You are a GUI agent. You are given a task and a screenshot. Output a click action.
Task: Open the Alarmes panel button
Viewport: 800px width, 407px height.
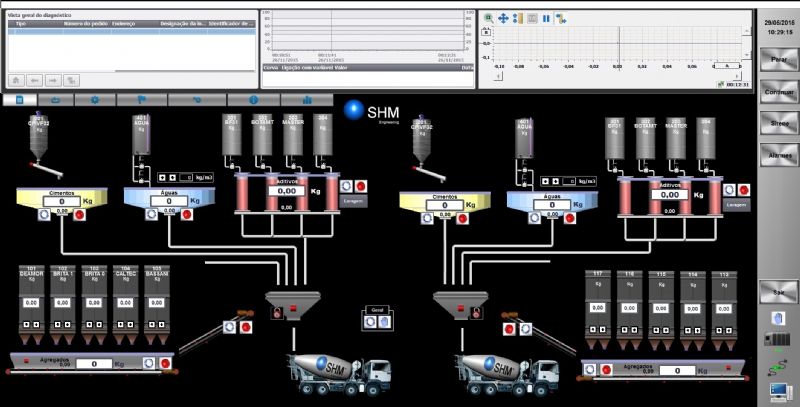pos(778,155)
